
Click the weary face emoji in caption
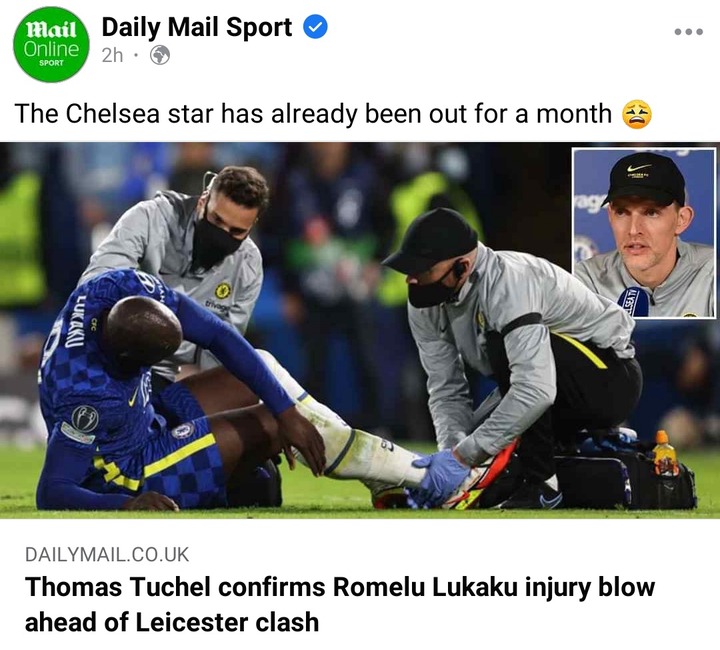point(636,114)
